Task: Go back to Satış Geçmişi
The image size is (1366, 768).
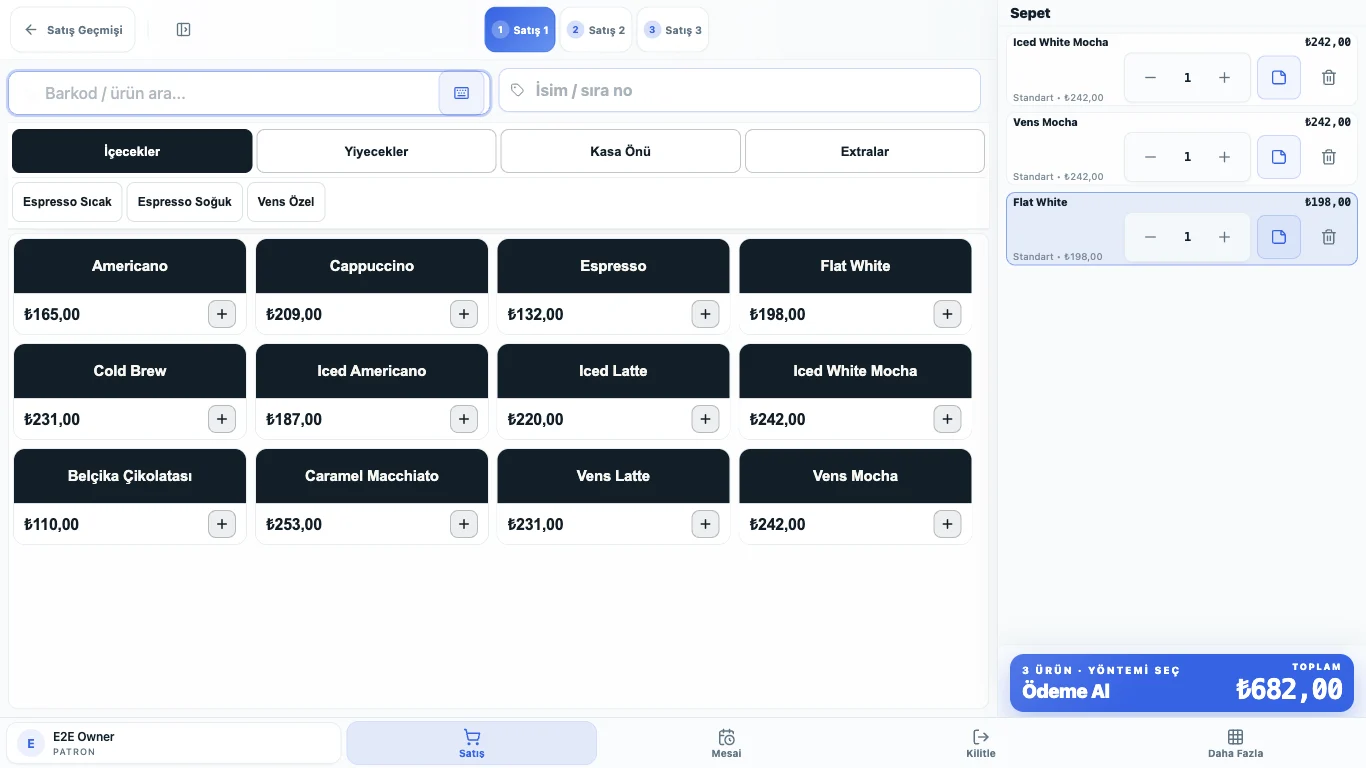Action: point(73,30)
